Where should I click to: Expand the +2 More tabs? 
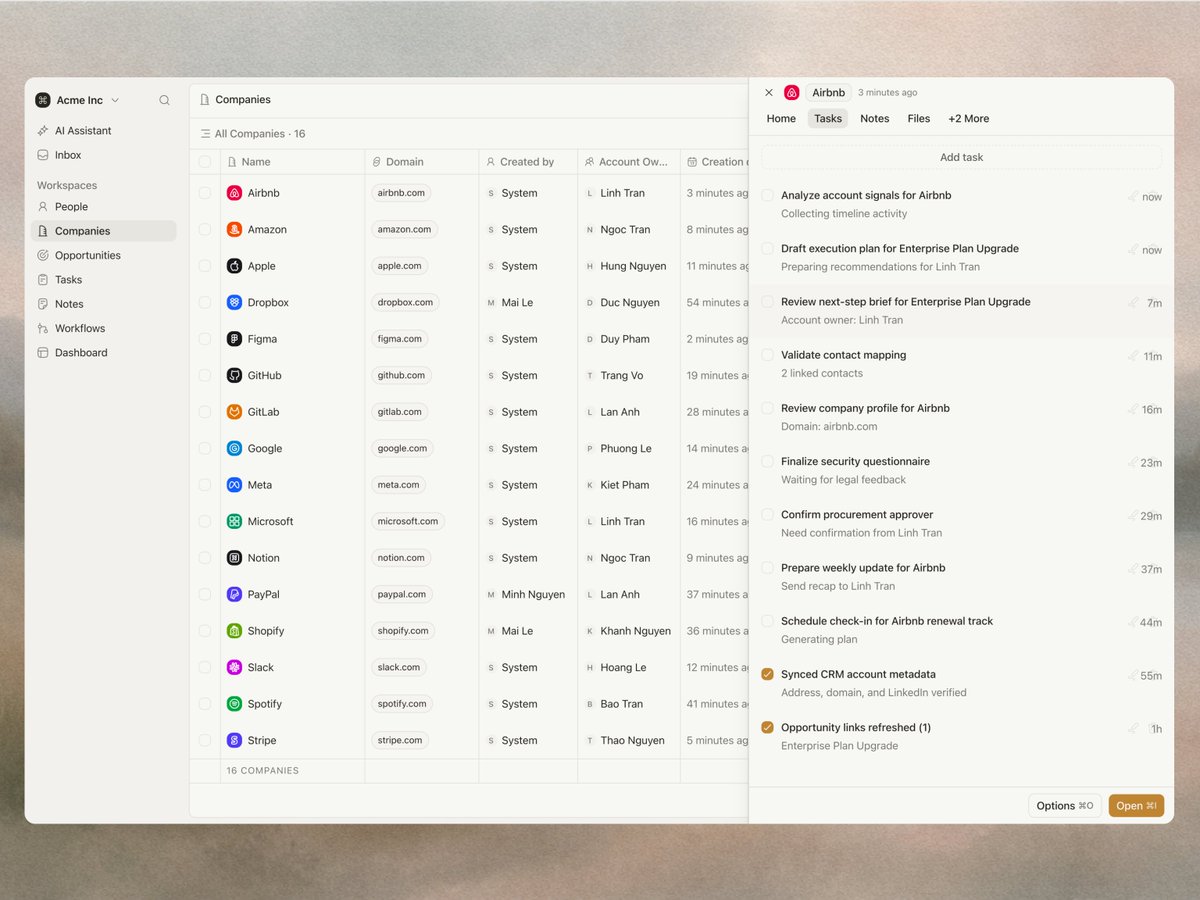(969, 119)
